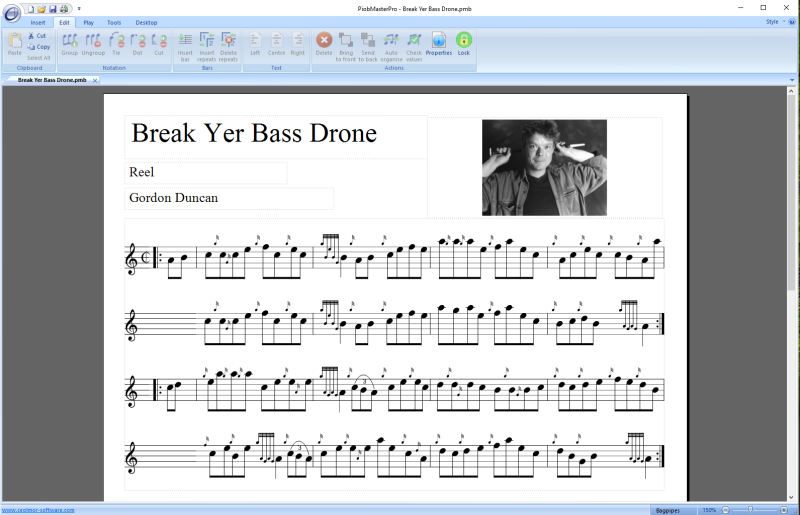Viewport: 800px width, 515px height.
Task: Click the zoom in plus button
Action: tap(784, 510)
